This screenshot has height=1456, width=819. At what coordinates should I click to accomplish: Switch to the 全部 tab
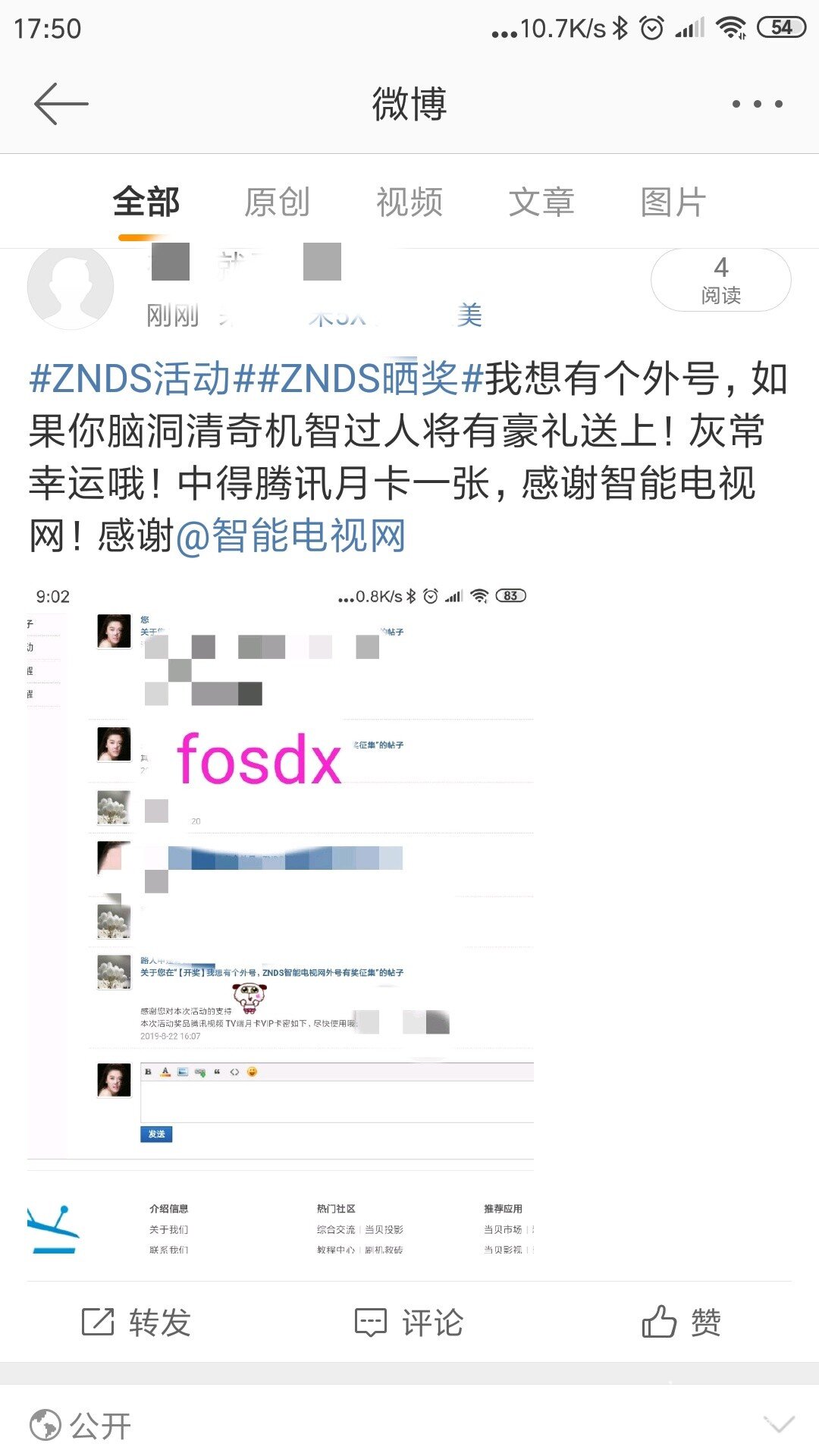click(x=146, y=202)
